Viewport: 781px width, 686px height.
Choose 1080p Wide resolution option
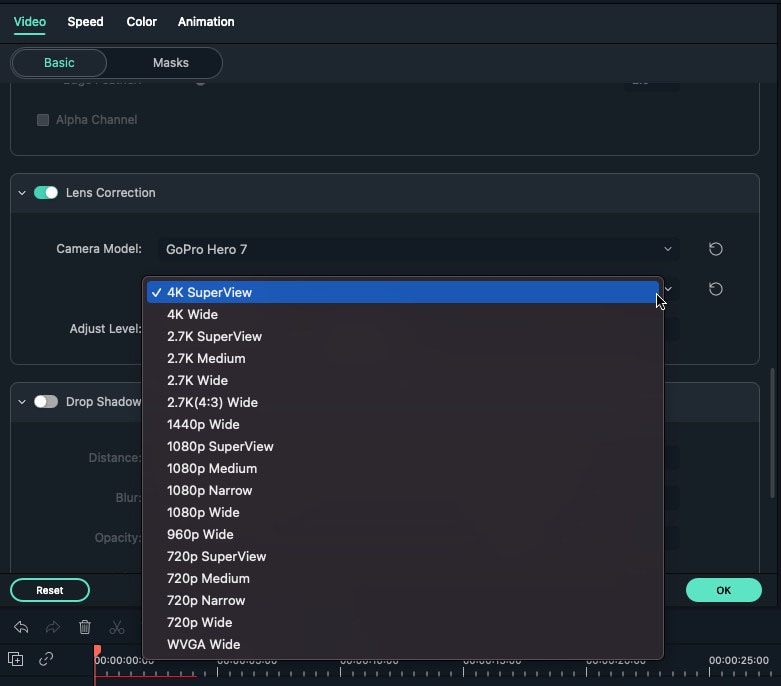pyautogui.click(x=203, y=512)
